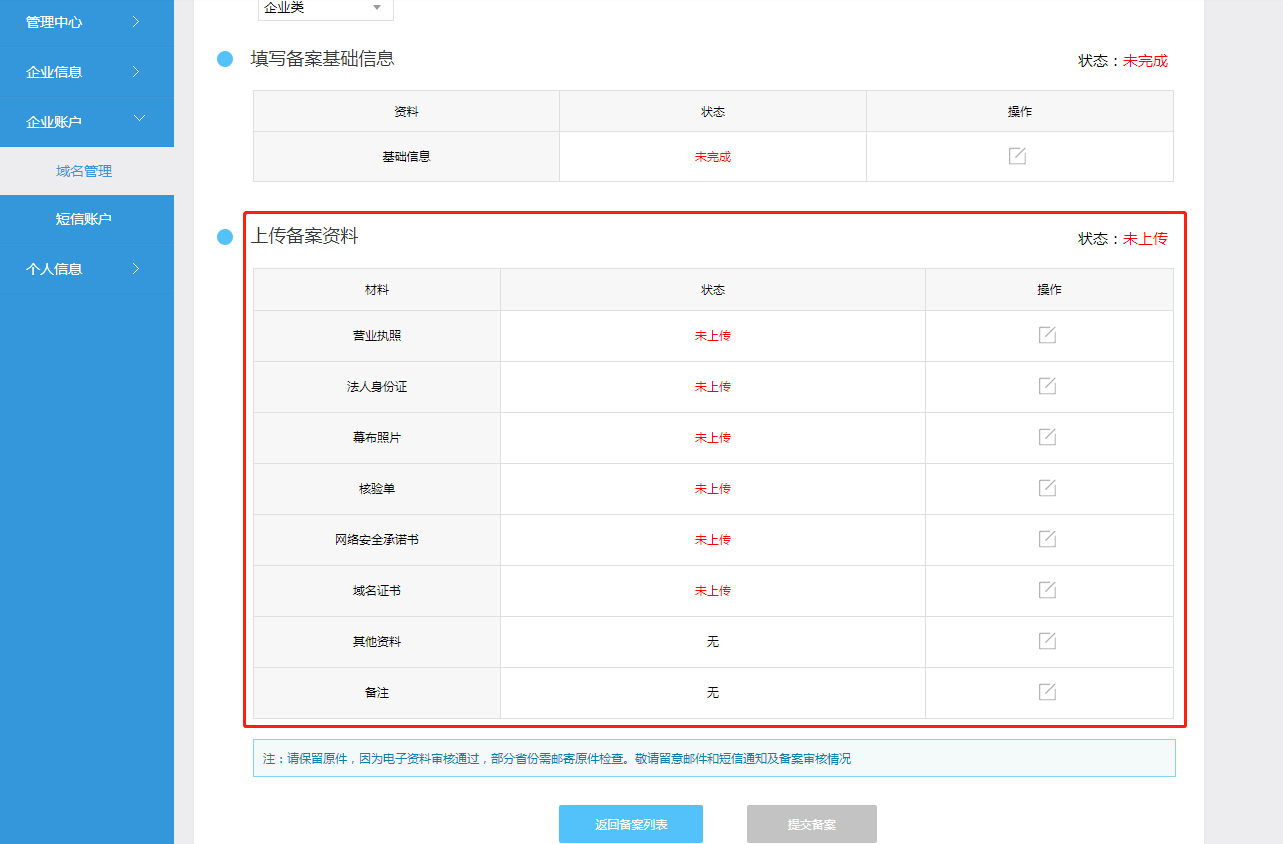Image resolution: width=1283 pixels, height=844 pixels.
Task: Select 域名管理 in sidebar
Action: coord(84,171)
